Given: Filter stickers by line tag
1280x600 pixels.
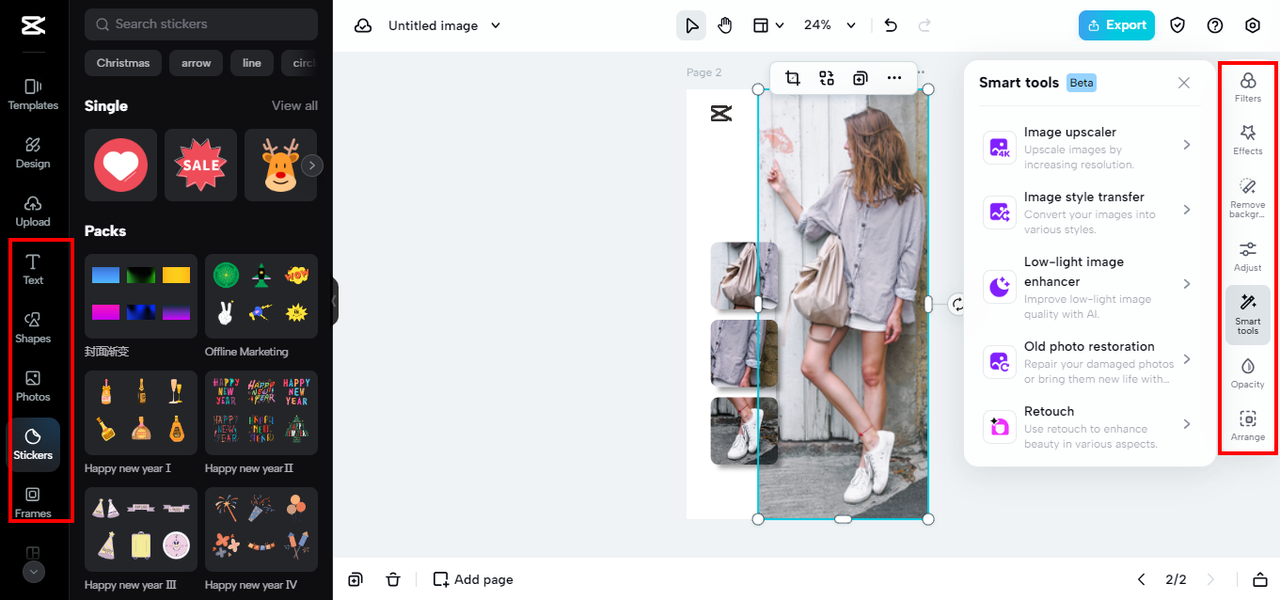Looking at the screenshot, I should 252,63.
